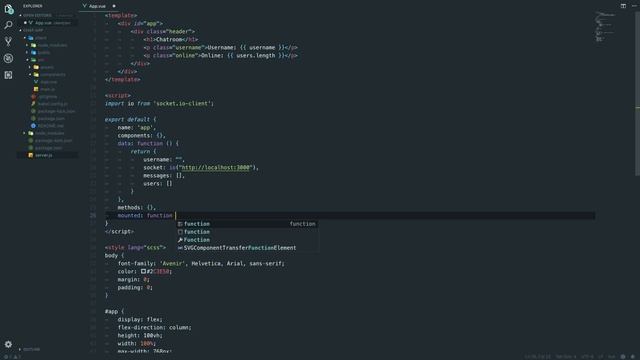Choose second 'function' snippet suggestion
Screen dimensions: 640x360
click(247, 232)
